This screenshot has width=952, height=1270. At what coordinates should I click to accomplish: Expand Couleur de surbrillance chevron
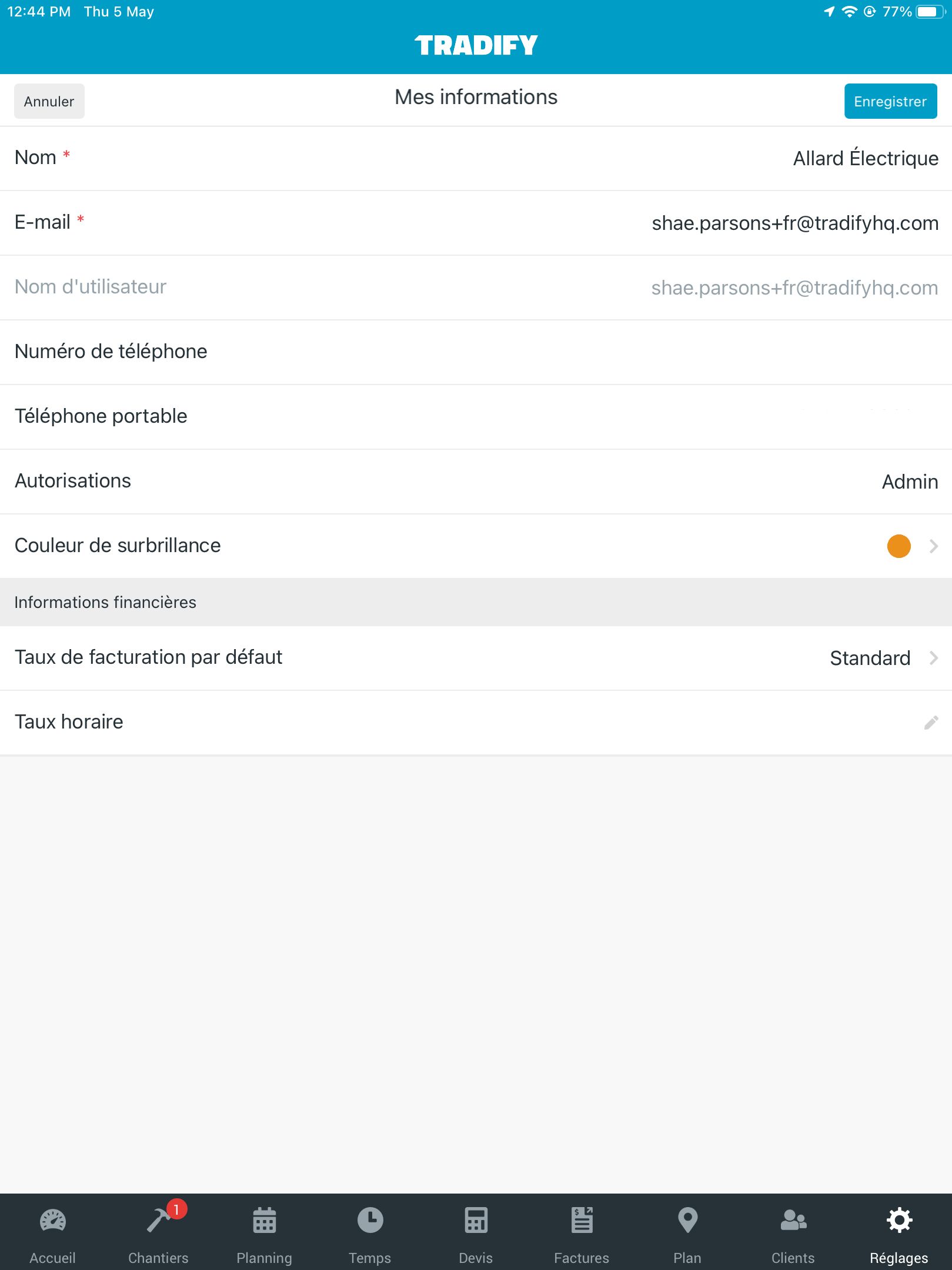934,546
